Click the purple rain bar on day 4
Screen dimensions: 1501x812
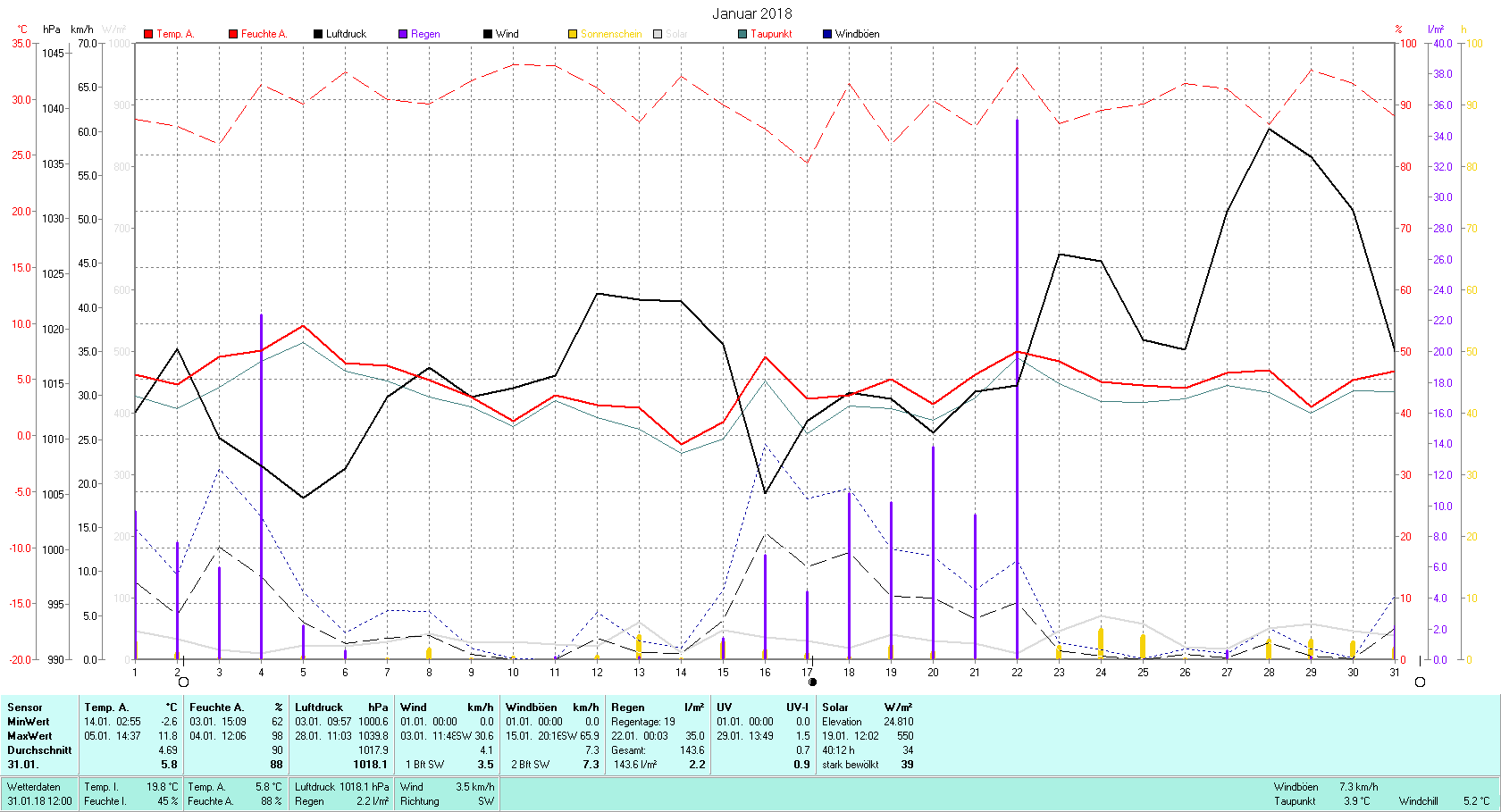[x=261, y=487]
